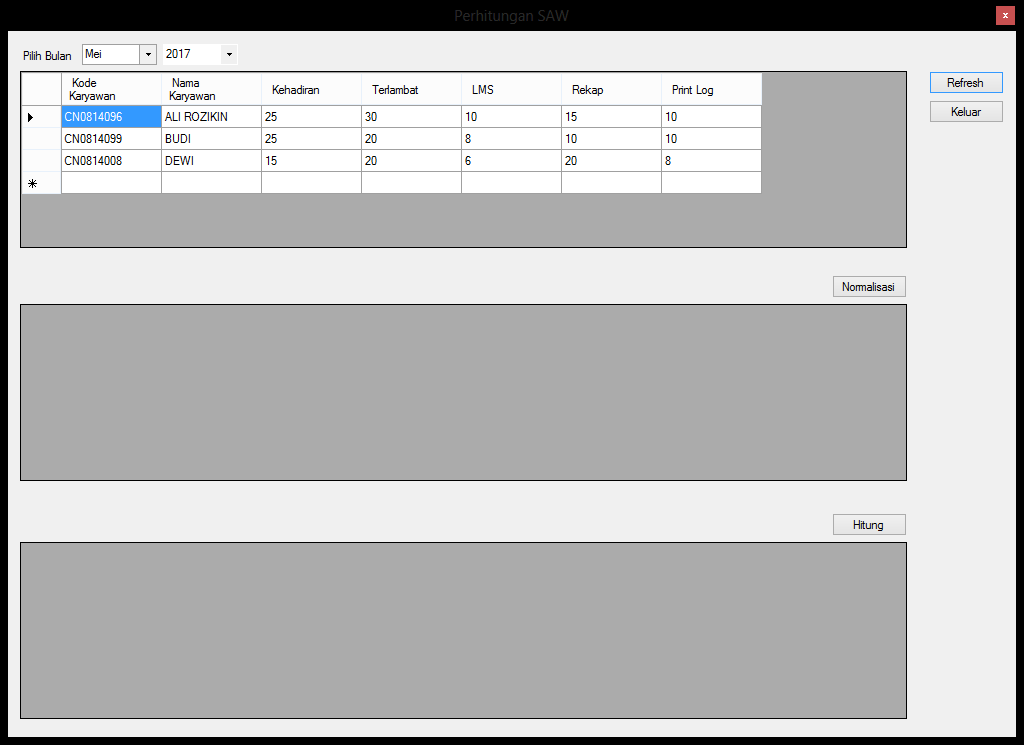
Task: Click the LMS column header
Action: pyautogui.click(x=511, y=90)
